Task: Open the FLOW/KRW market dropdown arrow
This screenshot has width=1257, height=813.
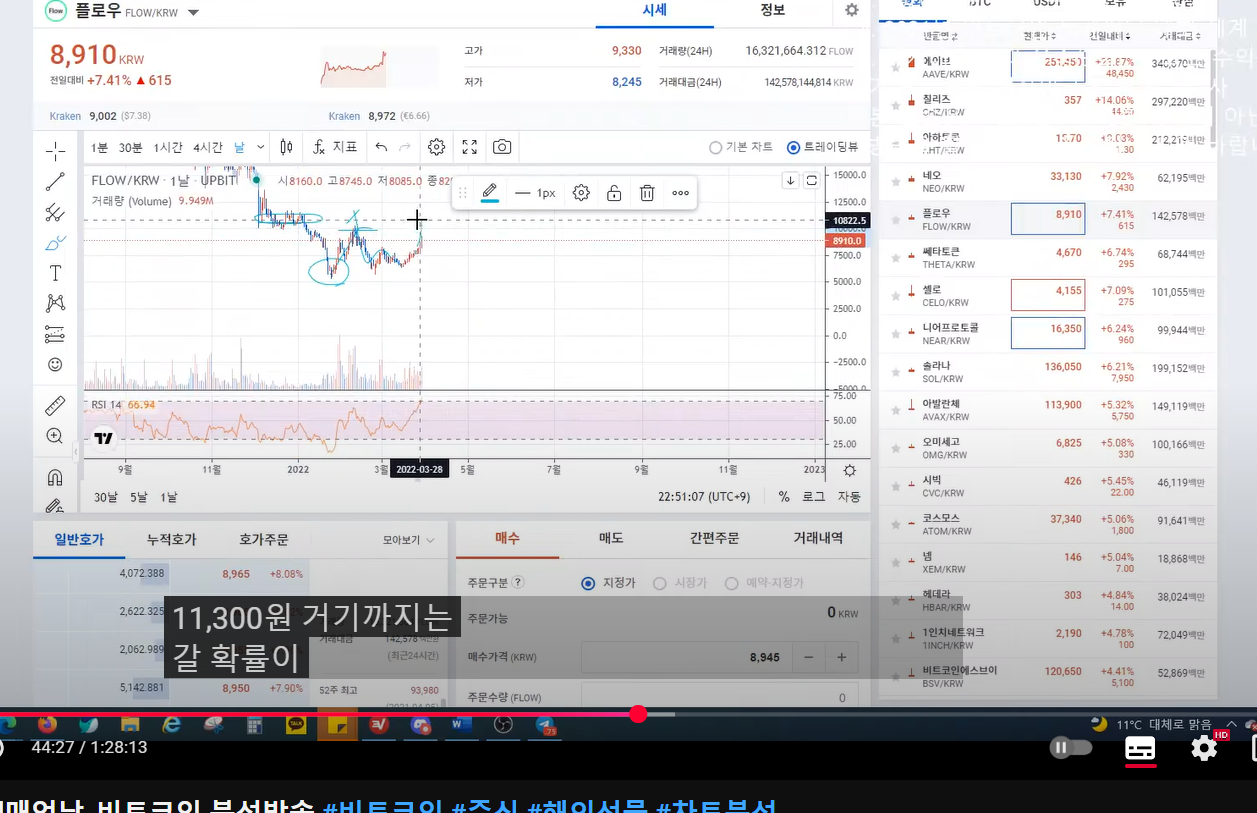Action: point(193,13)
